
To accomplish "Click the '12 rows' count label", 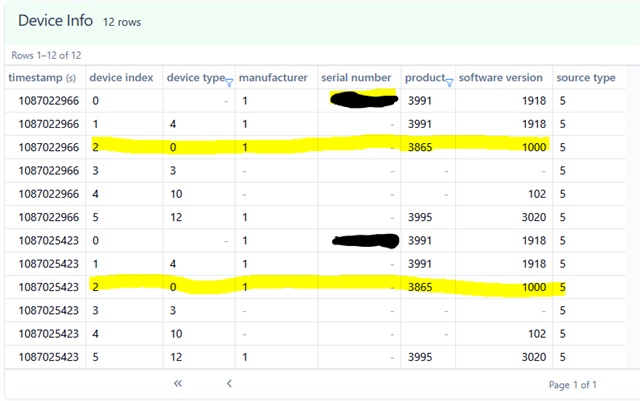I will click(x=122, y=22).
